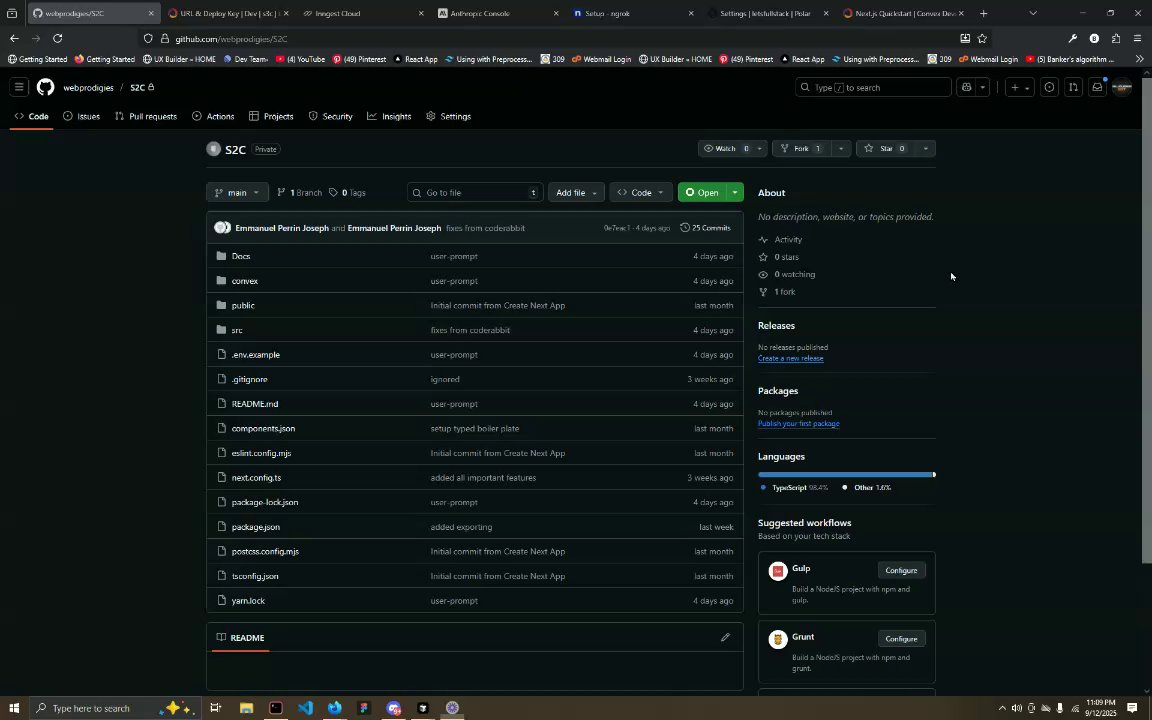Open a new browser tab
This screenshot has width=1152, height=720.
[984, 13]
